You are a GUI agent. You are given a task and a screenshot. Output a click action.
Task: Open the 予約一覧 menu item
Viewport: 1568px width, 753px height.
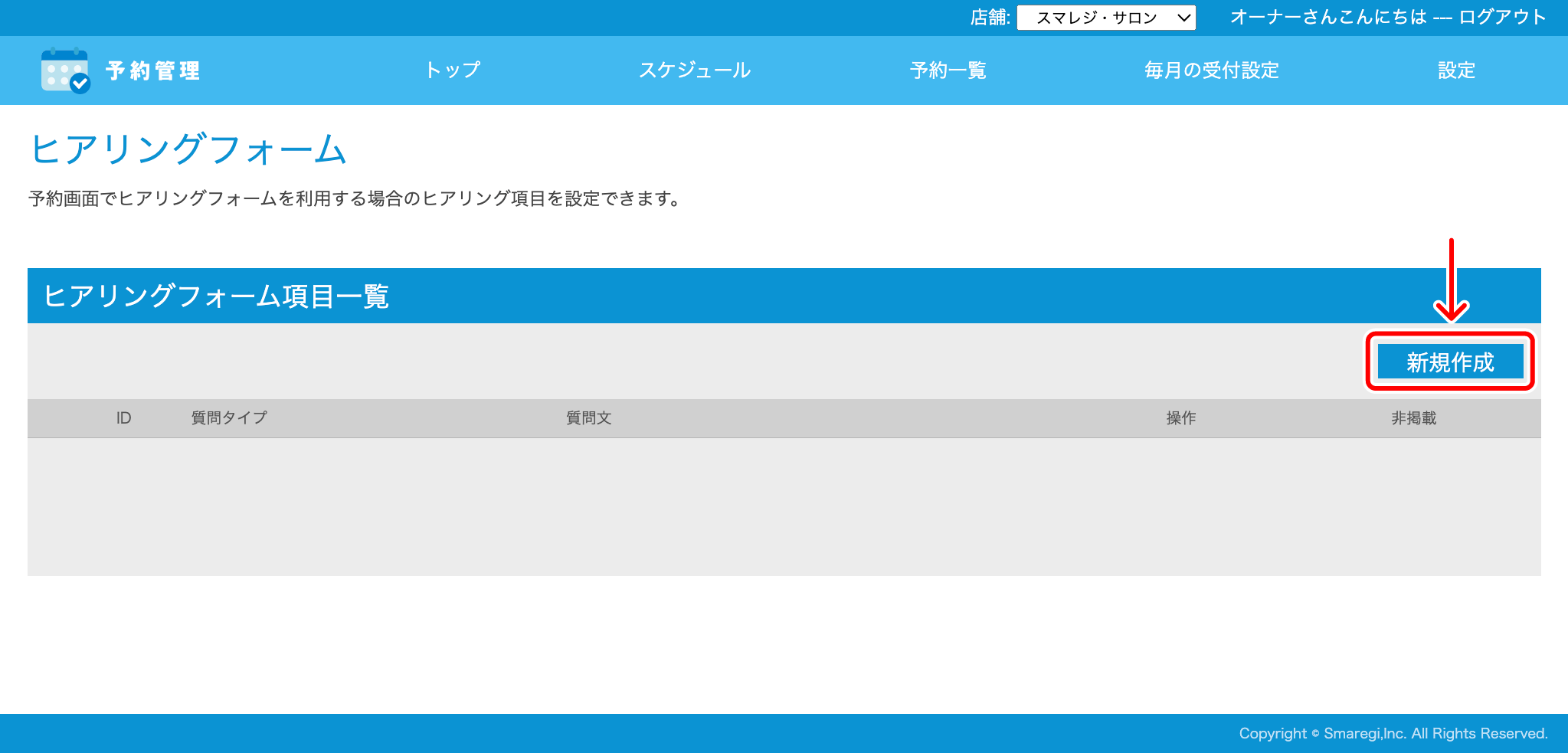[x=948, y=70]
